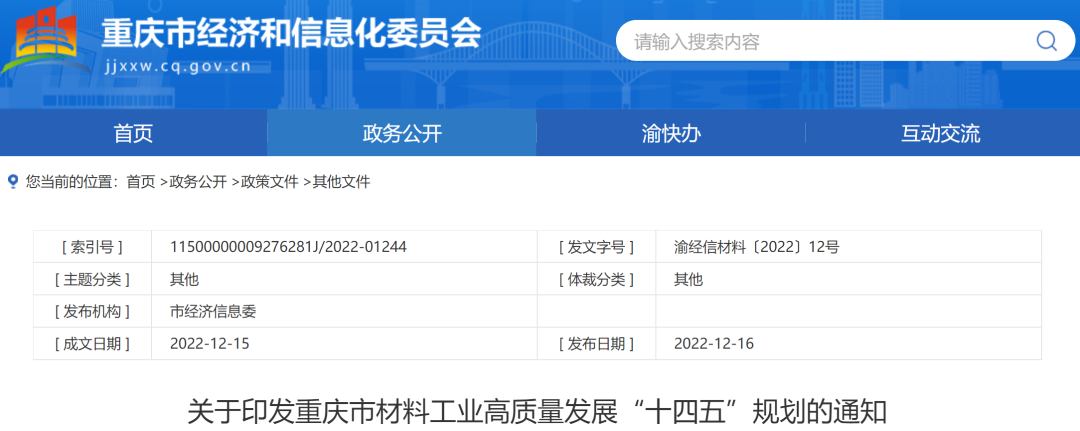Click the 体裁分类 label cell
This screenshot has width=1080, height=431.
(x=596, y=280)
